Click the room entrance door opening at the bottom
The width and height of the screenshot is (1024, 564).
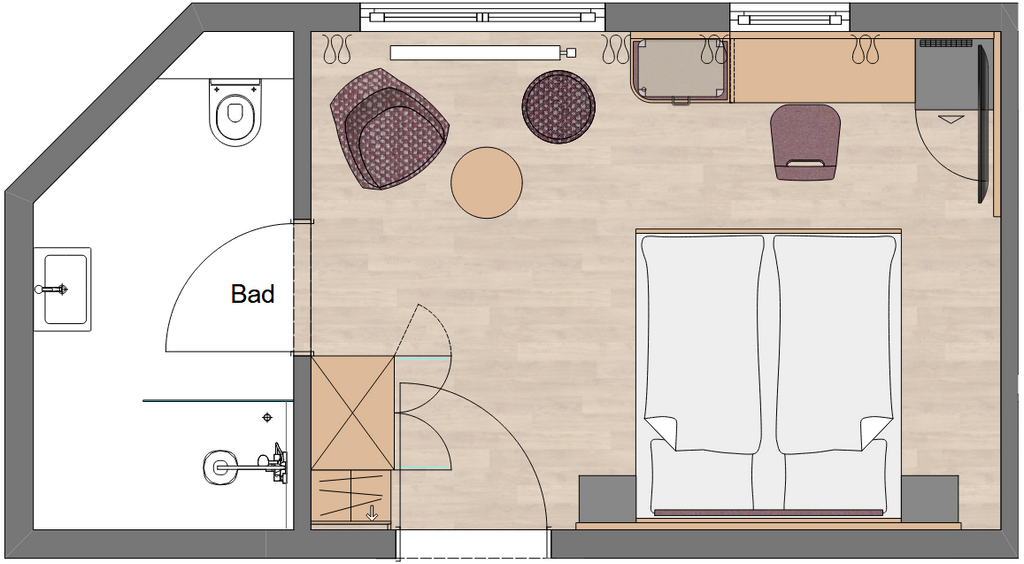tap(473, 545)
